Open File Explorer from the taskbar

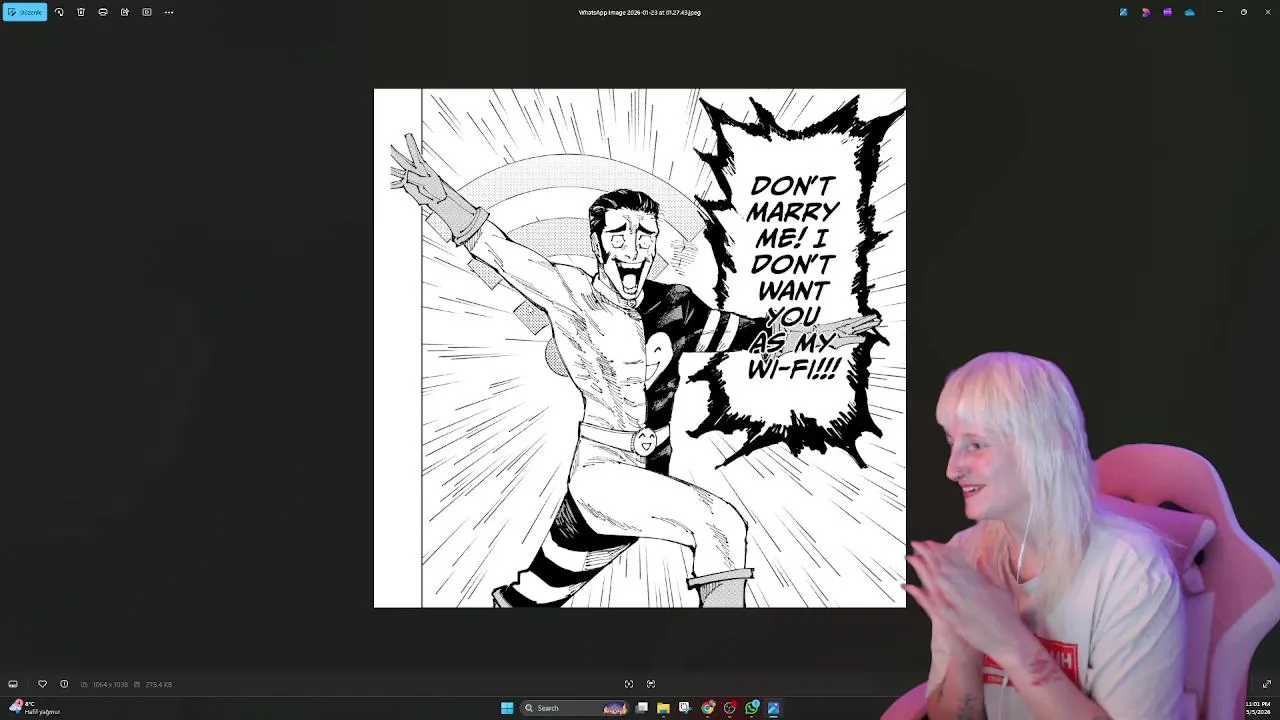tap(663, 708)
